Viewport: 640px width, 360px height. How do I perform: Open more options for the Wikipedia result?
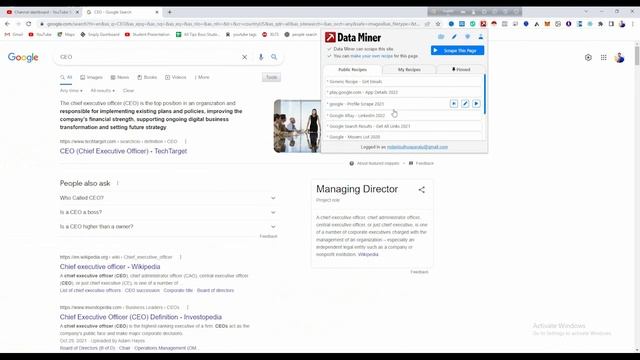point(180,257)
